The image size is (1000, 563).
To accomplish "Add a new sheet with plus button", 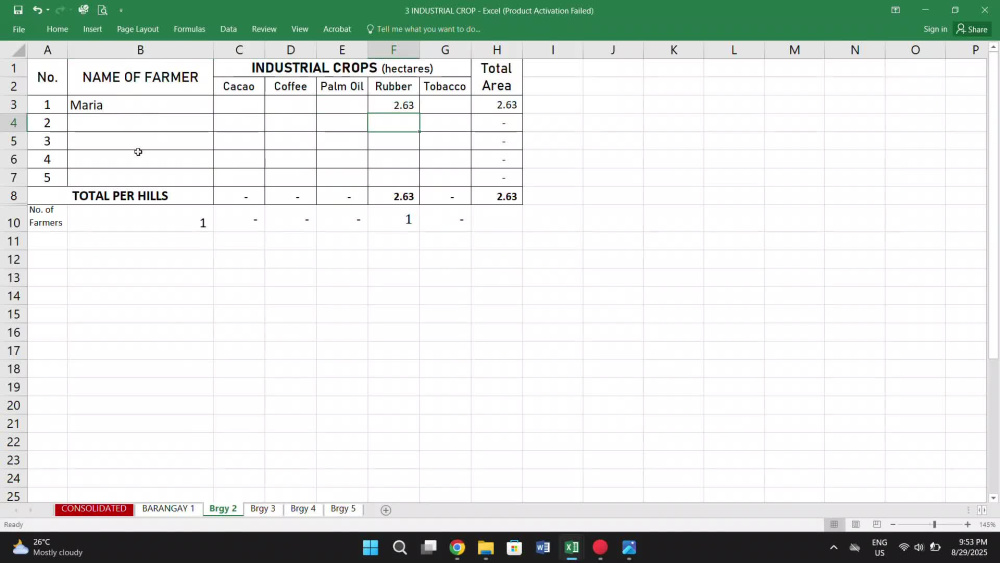I will click(x=386, y=510).
